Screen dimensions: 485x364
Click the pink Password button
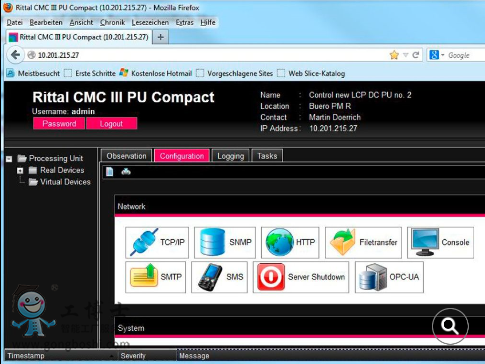click(59, 124)
